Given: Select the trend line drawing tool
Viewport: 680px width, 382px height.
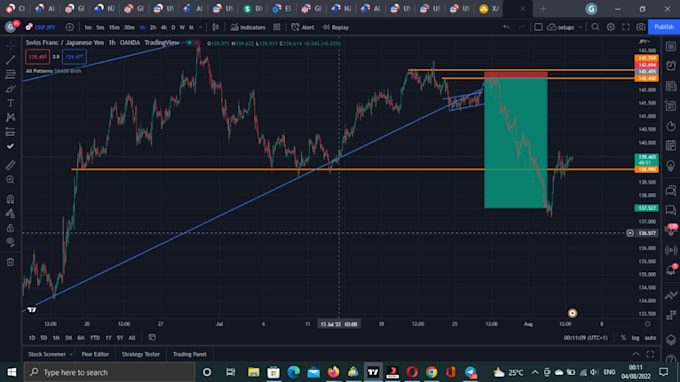Looking at the screenshot, I should (10, 60).
